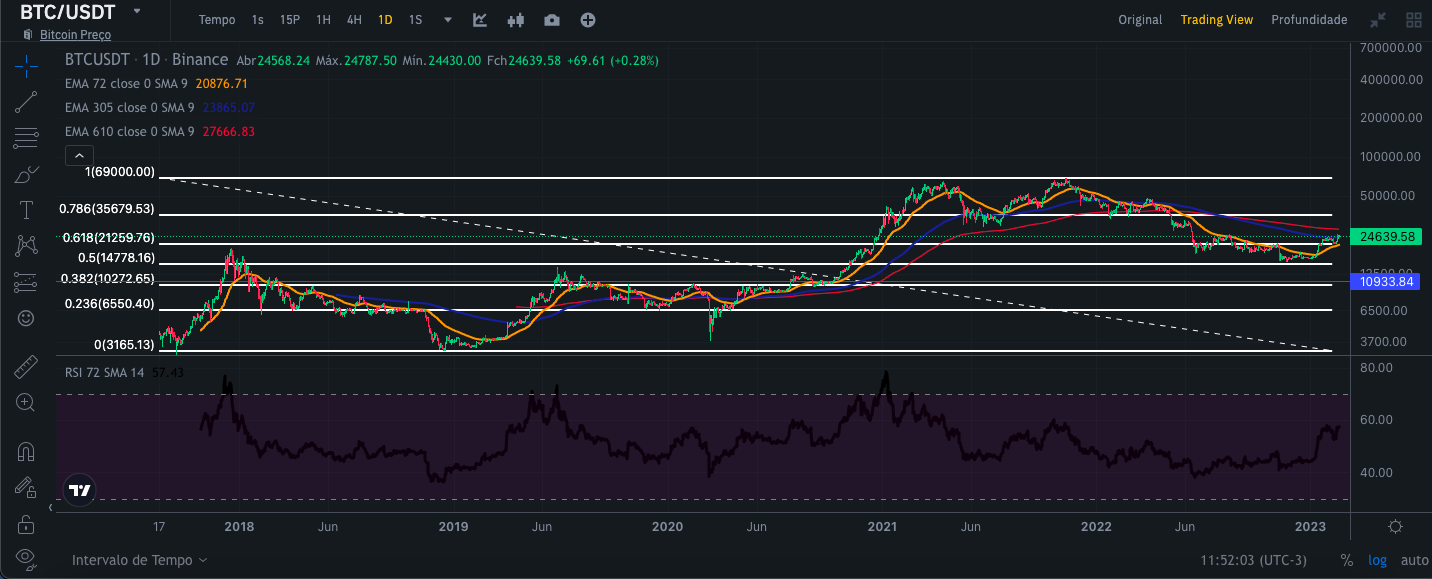Click the current price label 24639.58
Viewport: 1432px width, 579px height.
coord(1387,237)
